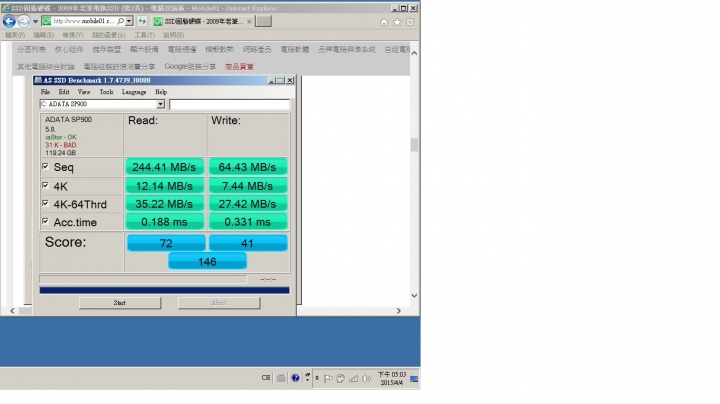The image size is (720, 404).
Task: Toggle the Acc.time test checkbox
Action: coord(45,221)
